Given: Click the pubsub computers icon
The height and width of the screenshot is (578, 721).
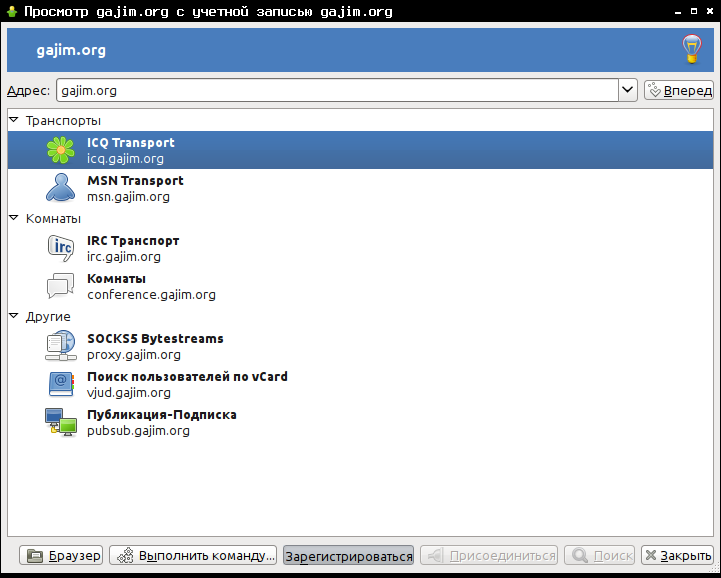Looking at the screenshot, I should 60,423.
